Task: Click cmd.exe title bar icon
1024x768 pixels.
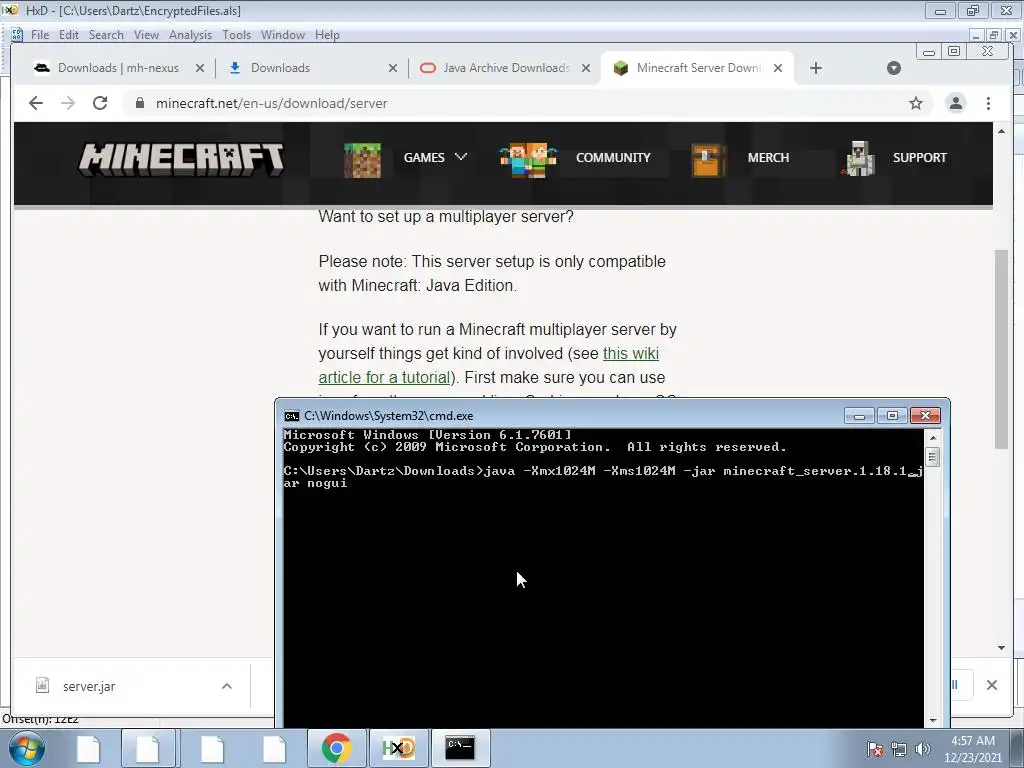Action: click(291, 416)
